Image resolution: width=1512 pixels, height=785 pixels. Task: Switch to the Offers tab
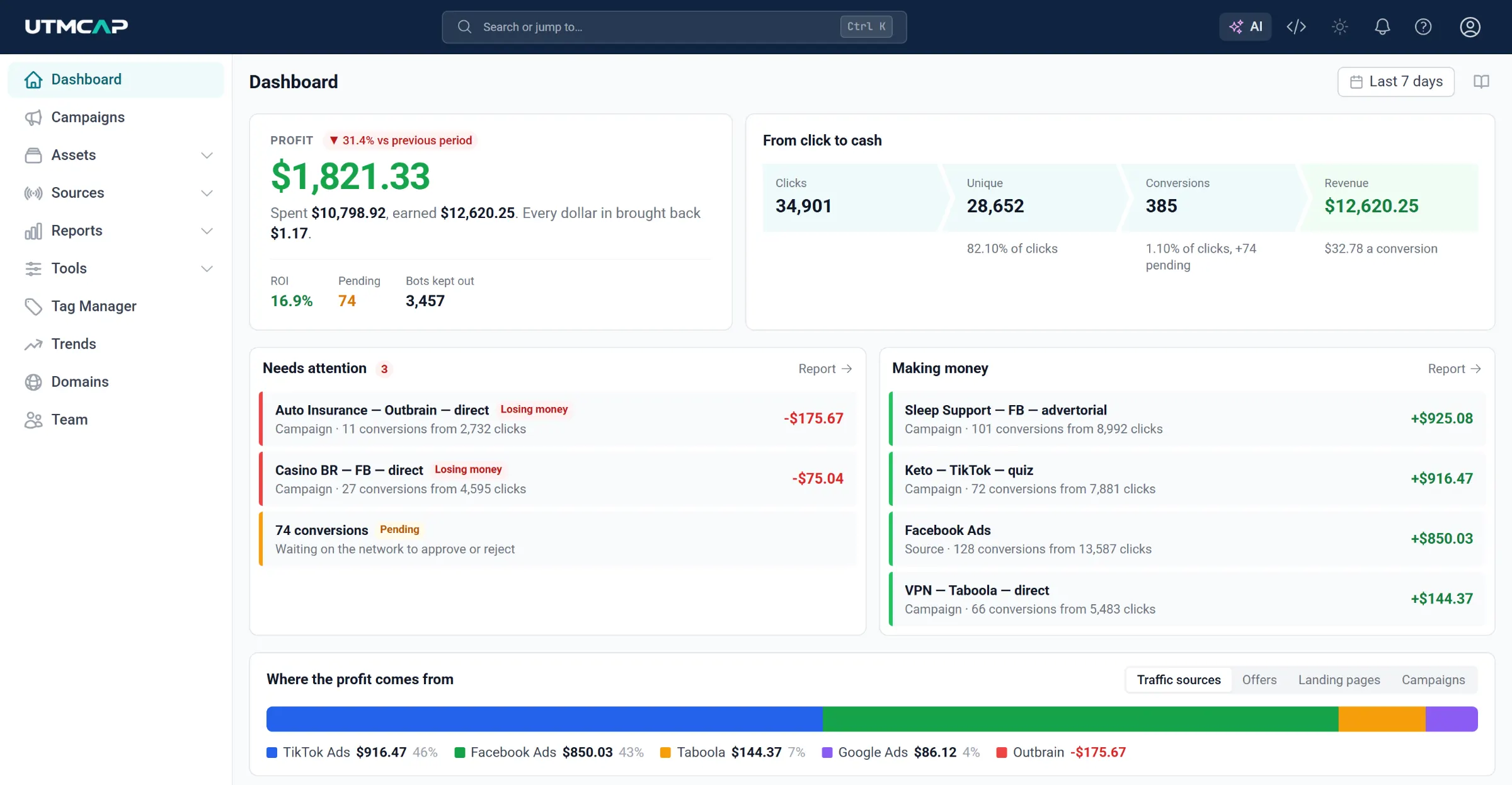point(1259,680)
